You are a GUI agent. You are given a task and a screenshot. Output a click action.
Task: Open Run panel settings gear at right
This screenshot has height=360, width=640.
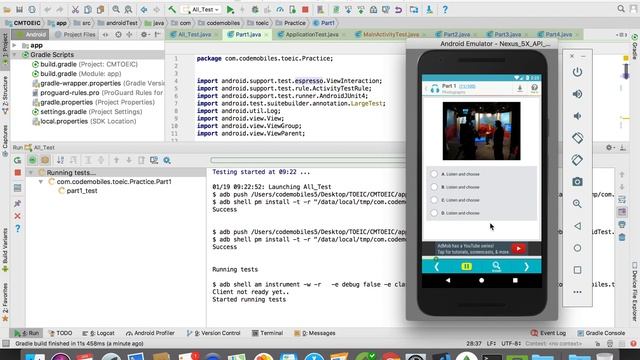click(609, 147)
